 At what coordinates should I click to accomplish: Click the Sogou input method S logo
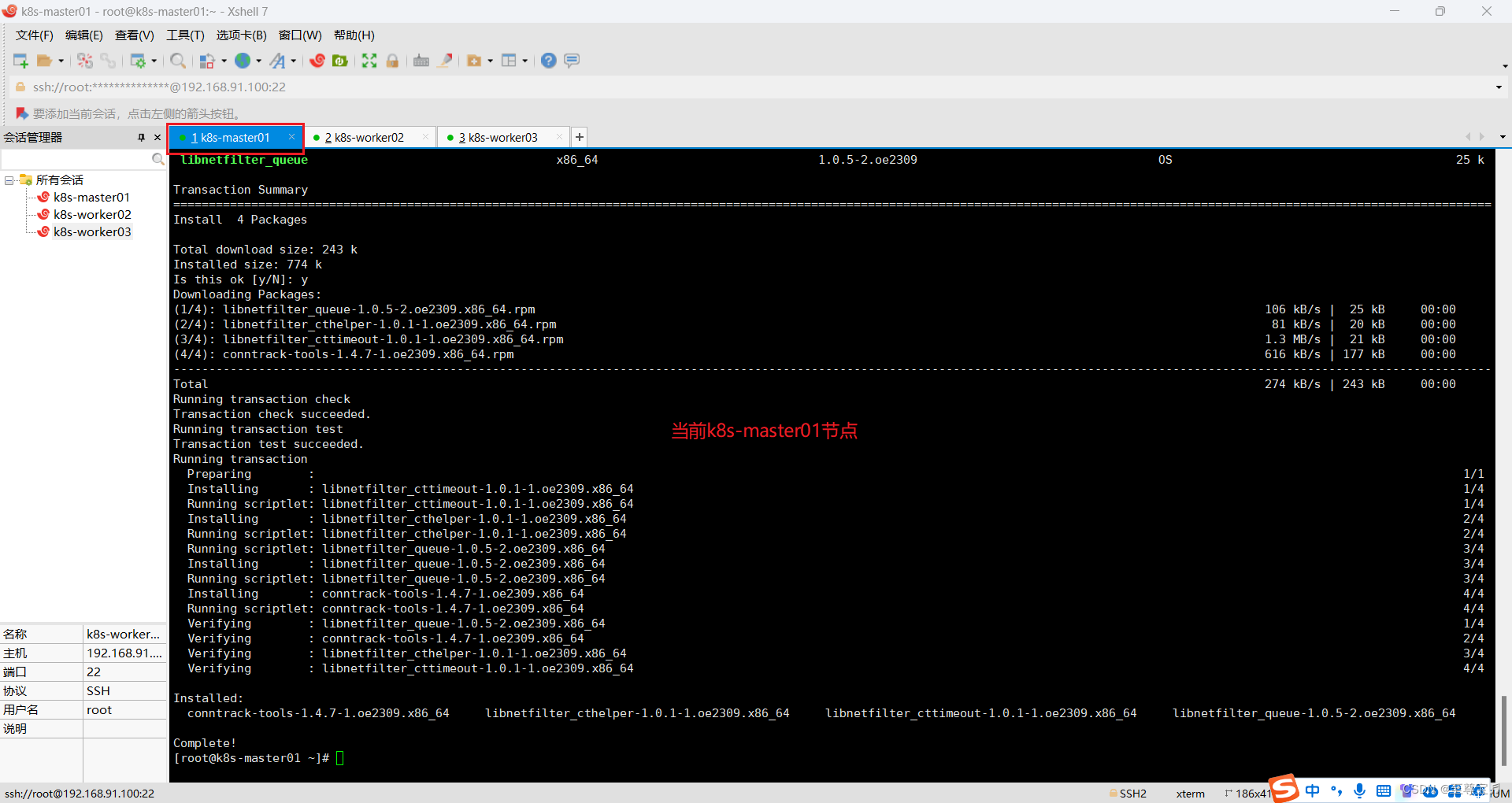[1284, 789]
